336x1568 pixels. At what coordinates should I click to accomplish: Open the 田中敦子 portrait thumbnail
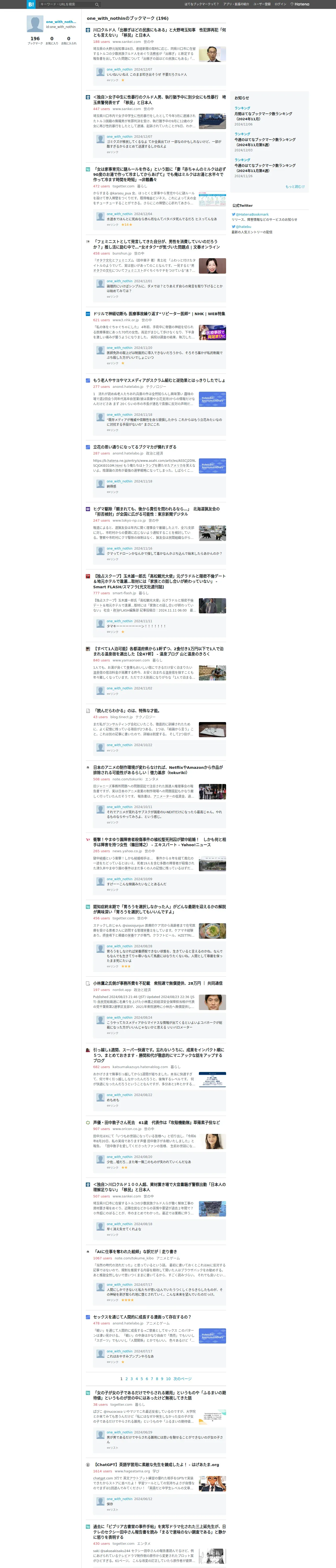pyautogui.click(x=212, y=1141)
